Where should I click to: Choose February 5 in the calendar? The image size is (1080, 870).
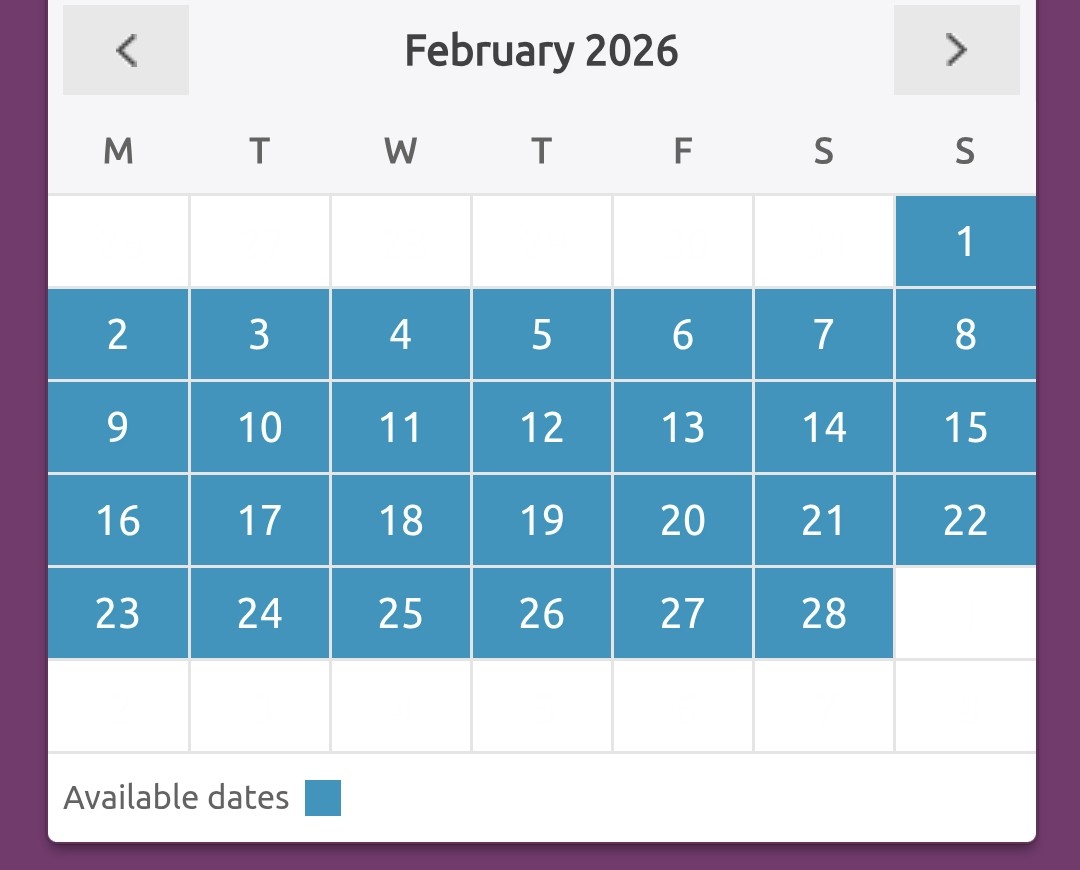point(542,334)
